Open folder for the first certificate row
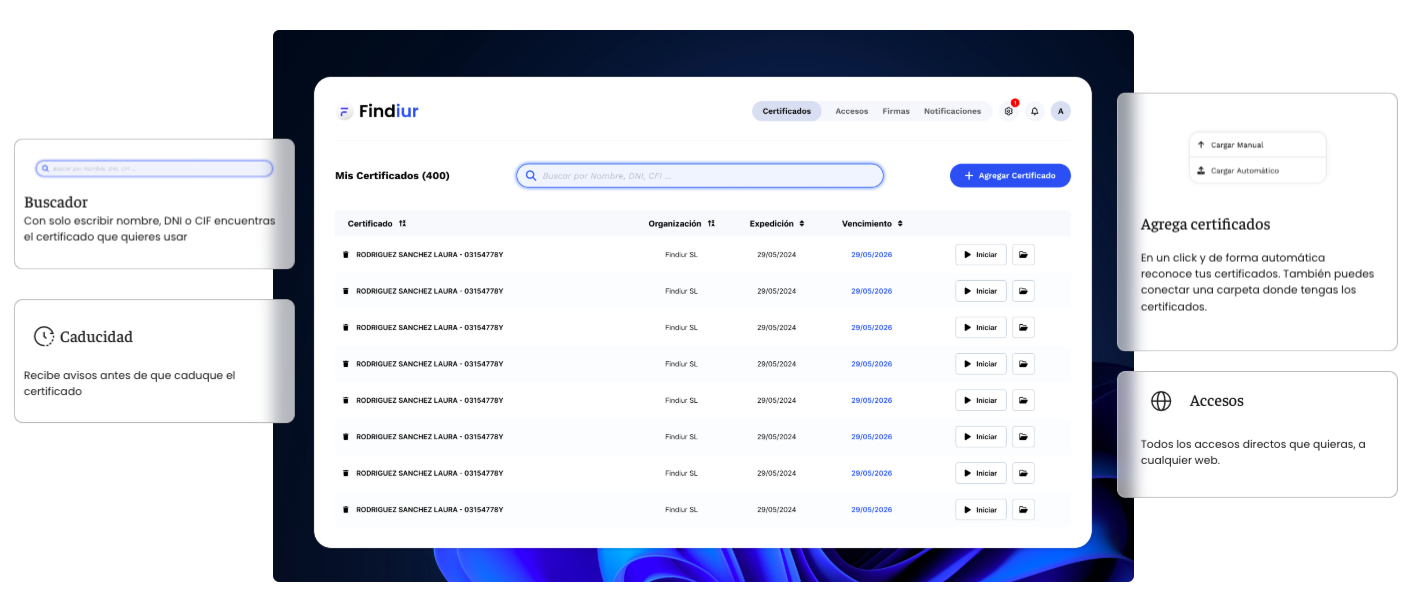The height and width of the screenshot is (602, 1410). [1023, 255]
